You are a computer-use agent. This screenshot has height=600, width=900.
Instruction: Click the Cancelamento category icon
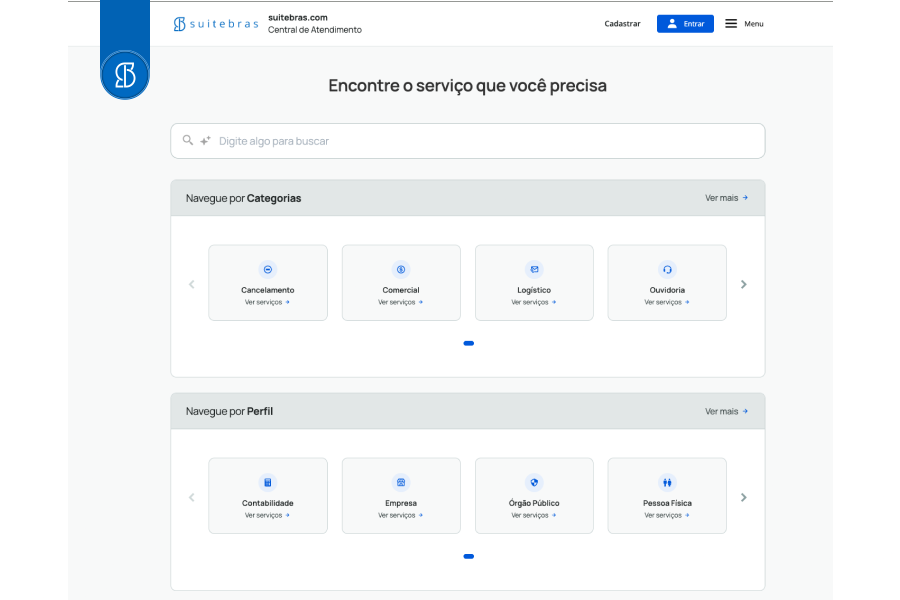tap(267, 268)
